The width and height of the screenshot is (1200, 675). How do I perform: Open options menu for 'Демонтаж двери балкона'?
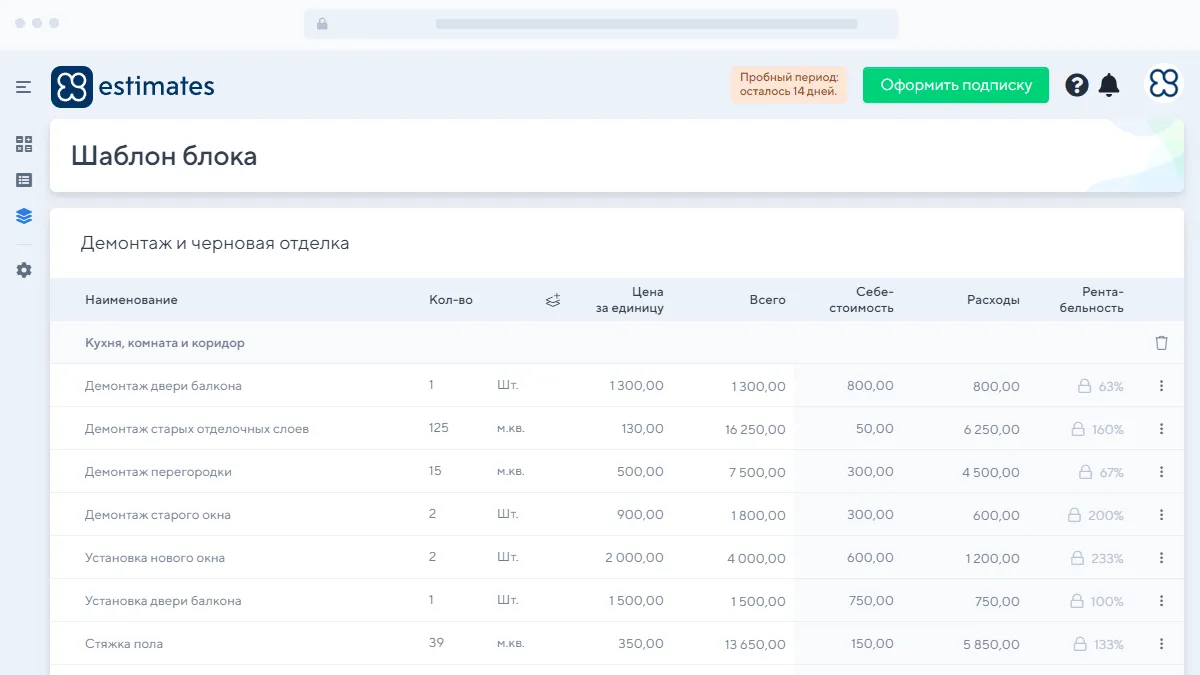(x=1161, y=386)
